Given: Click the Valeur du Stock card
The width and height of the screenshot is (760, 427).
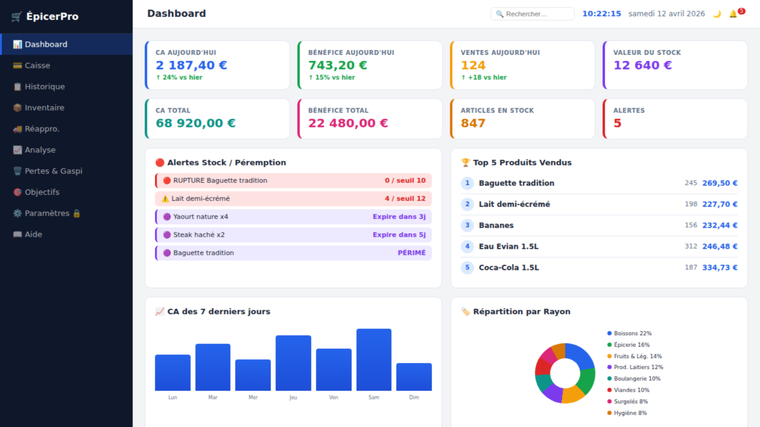Looking at the screenshot, I should [x=675, y=65].
